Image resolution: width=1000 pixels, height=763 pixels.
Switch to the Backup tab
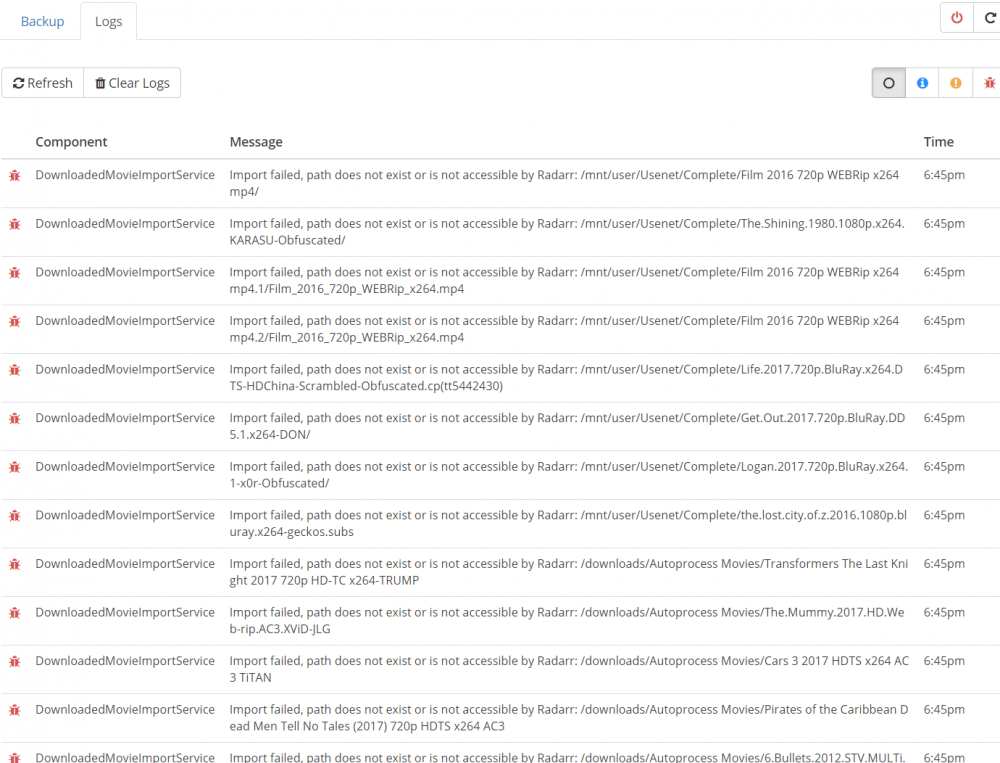coord(43,21)
